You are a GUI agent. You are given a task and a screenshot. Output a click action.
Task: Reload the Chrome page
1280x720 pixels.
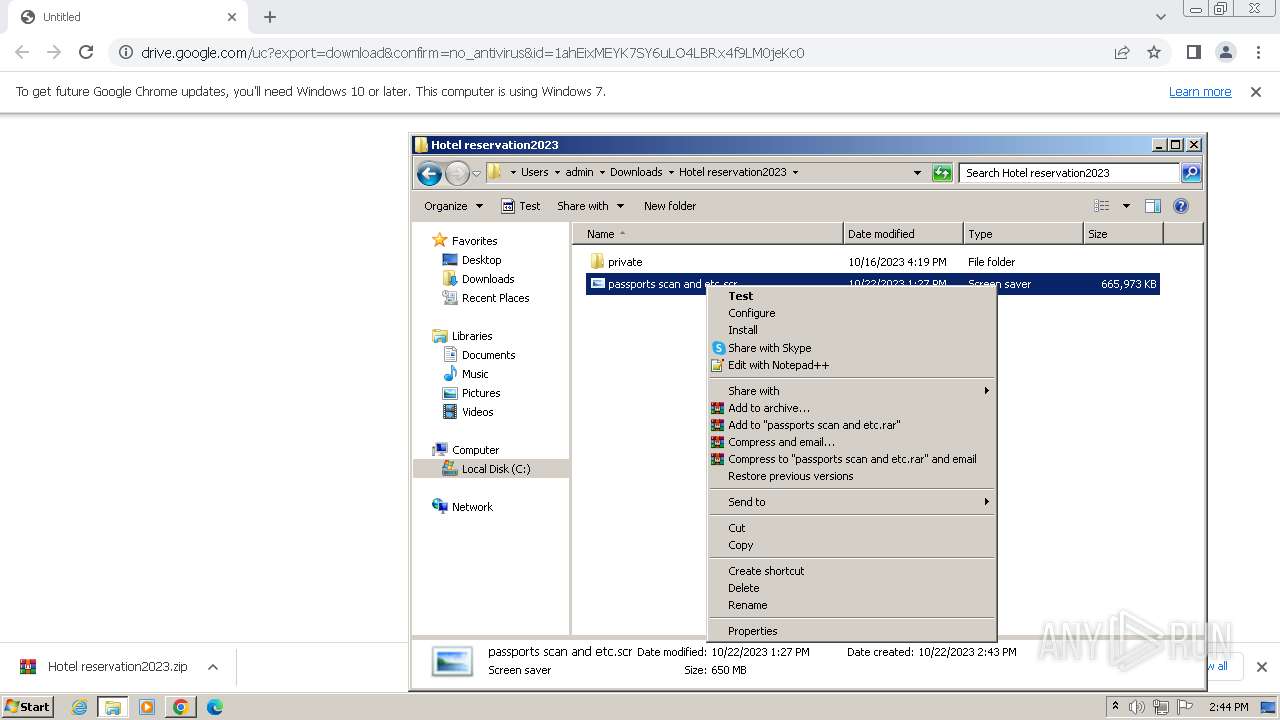pos(86,53)
